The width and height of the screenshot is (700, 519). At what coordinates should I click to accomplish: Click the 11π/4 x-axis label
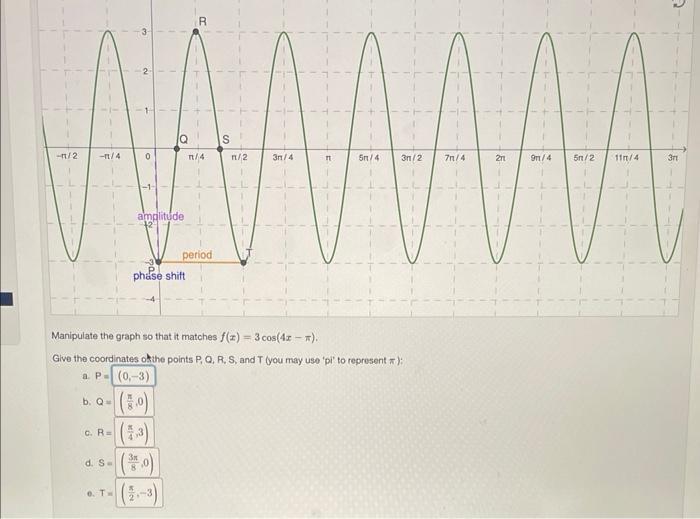tap(626, 158)
